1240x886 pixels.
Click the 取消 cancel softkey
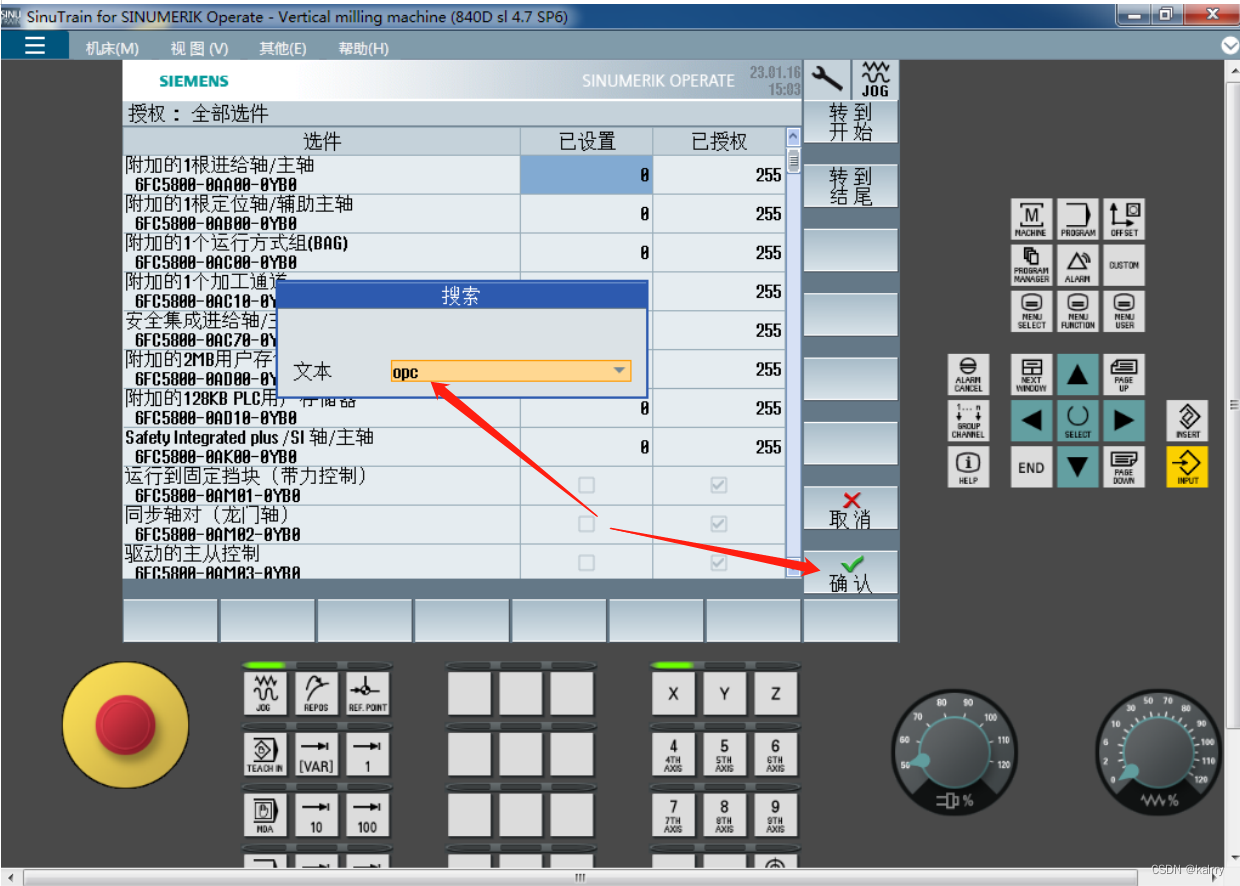[x=851, y=508]
